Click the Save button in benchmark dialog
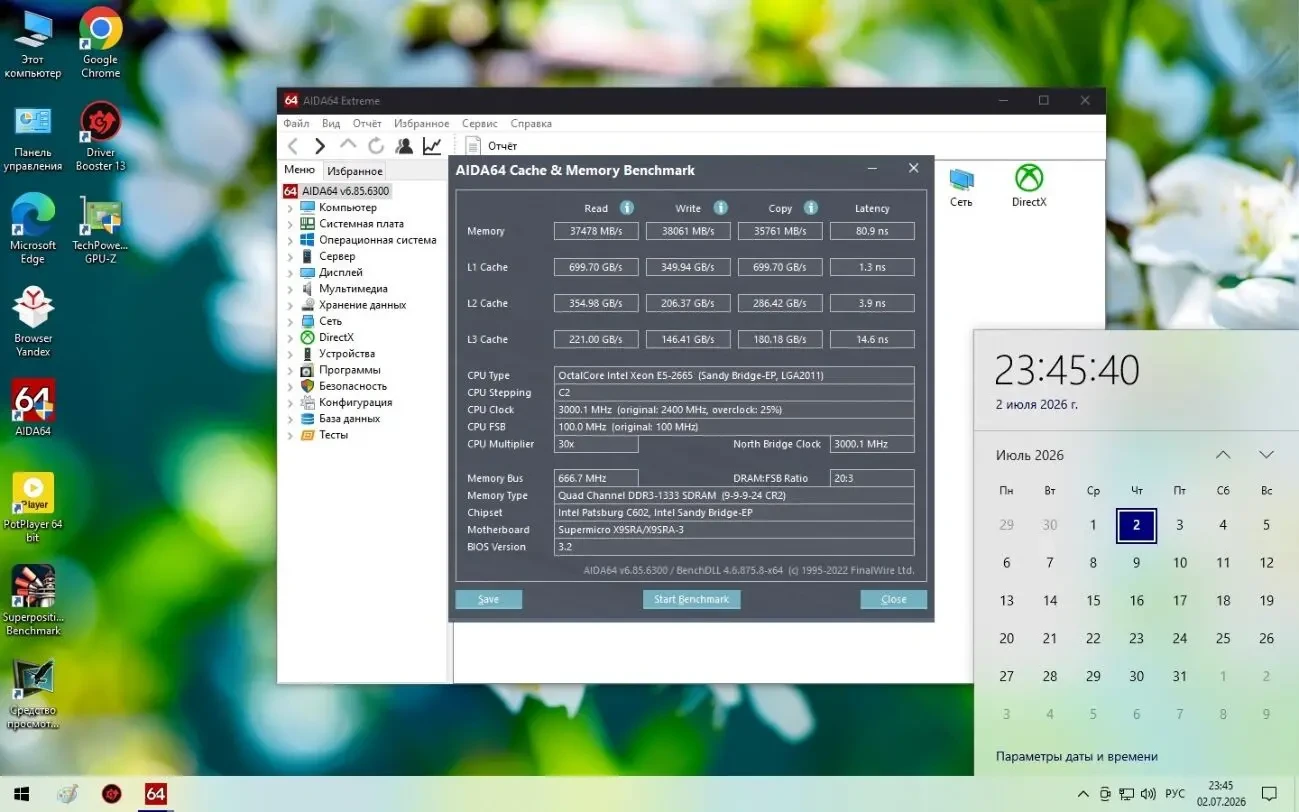Screen dimensions: 1299x812 488,599
